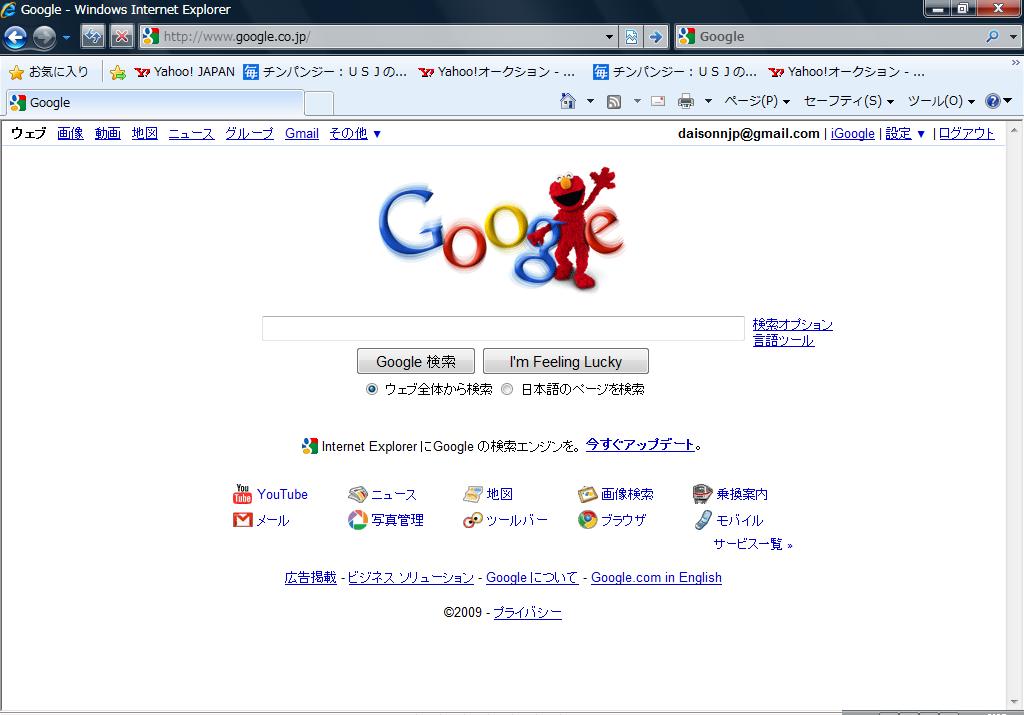
Task: Open Favorites star (お気に入り) button
Action: (50, 72)
